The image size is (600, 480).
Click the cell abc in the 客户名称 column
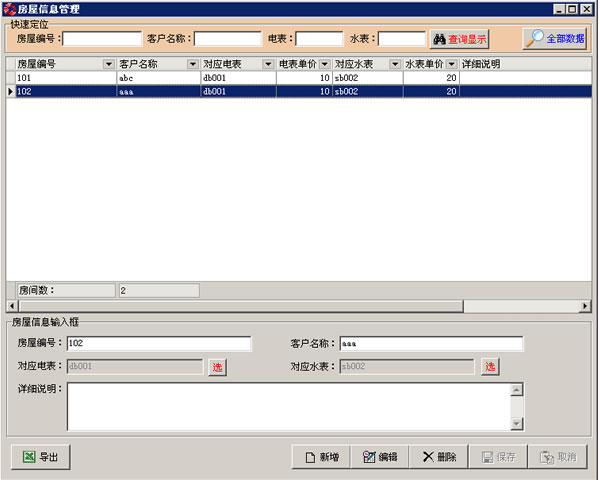point(158,78)
